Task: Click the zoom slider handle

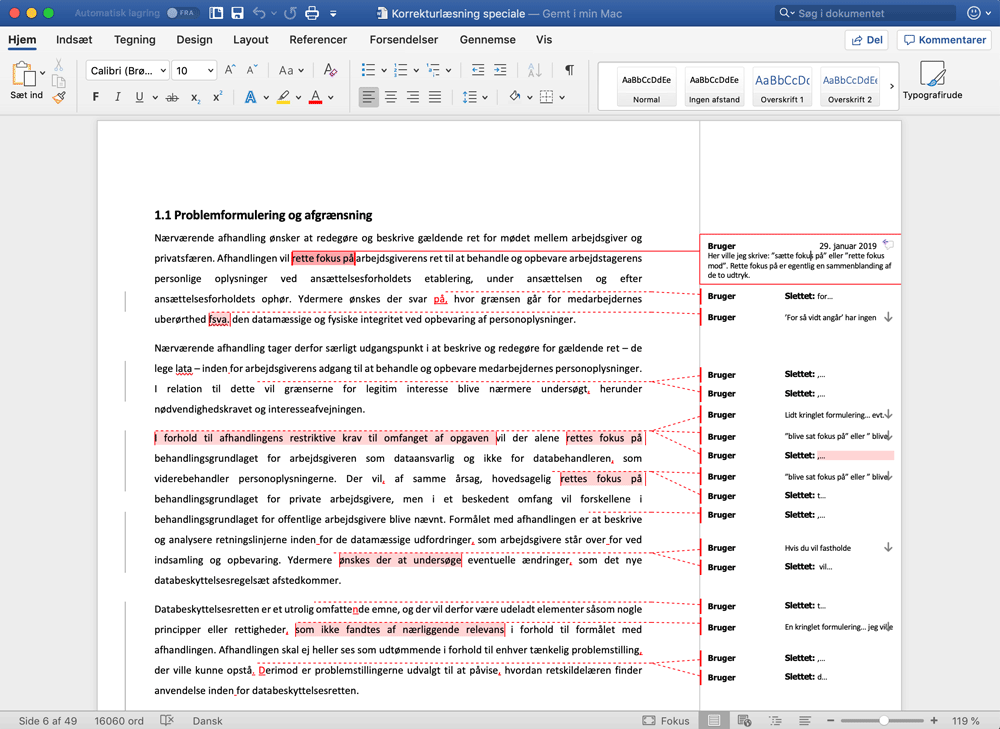Action: pyautogui.click(x=884, y=721)
